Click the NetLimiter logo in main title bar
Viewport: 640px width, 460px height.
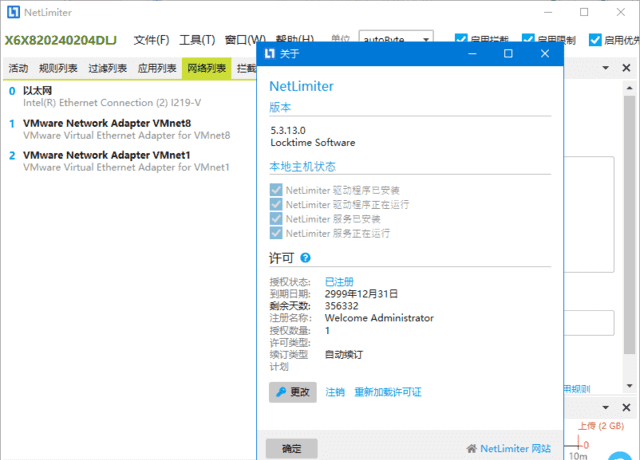click(x=13, y=12)
